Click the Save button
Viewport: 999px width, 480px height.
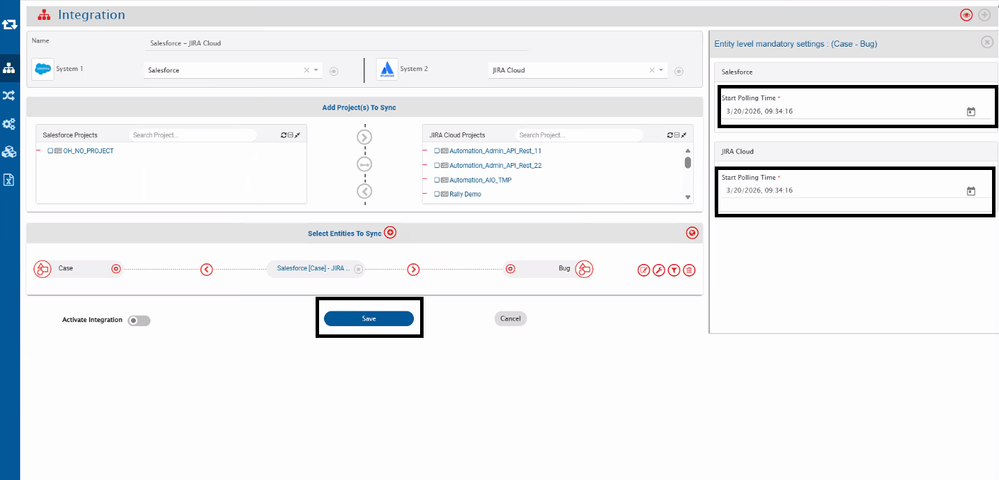(369, 319)
